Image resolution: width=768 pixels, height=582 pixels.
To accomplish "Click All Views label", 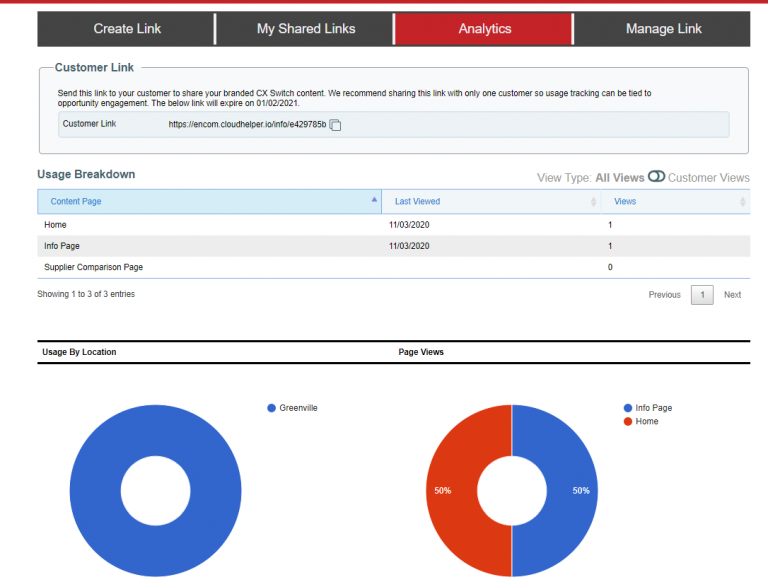I will [x=620, y=178].
